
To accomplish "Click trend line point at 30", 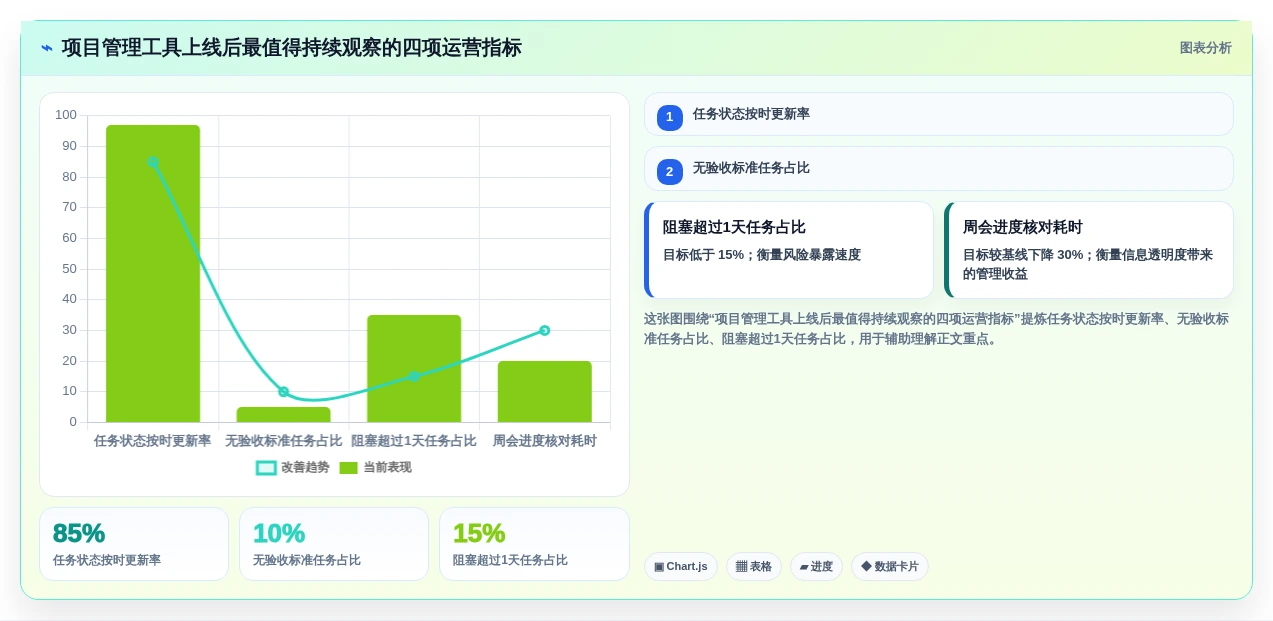I will [x=544, y=330].
